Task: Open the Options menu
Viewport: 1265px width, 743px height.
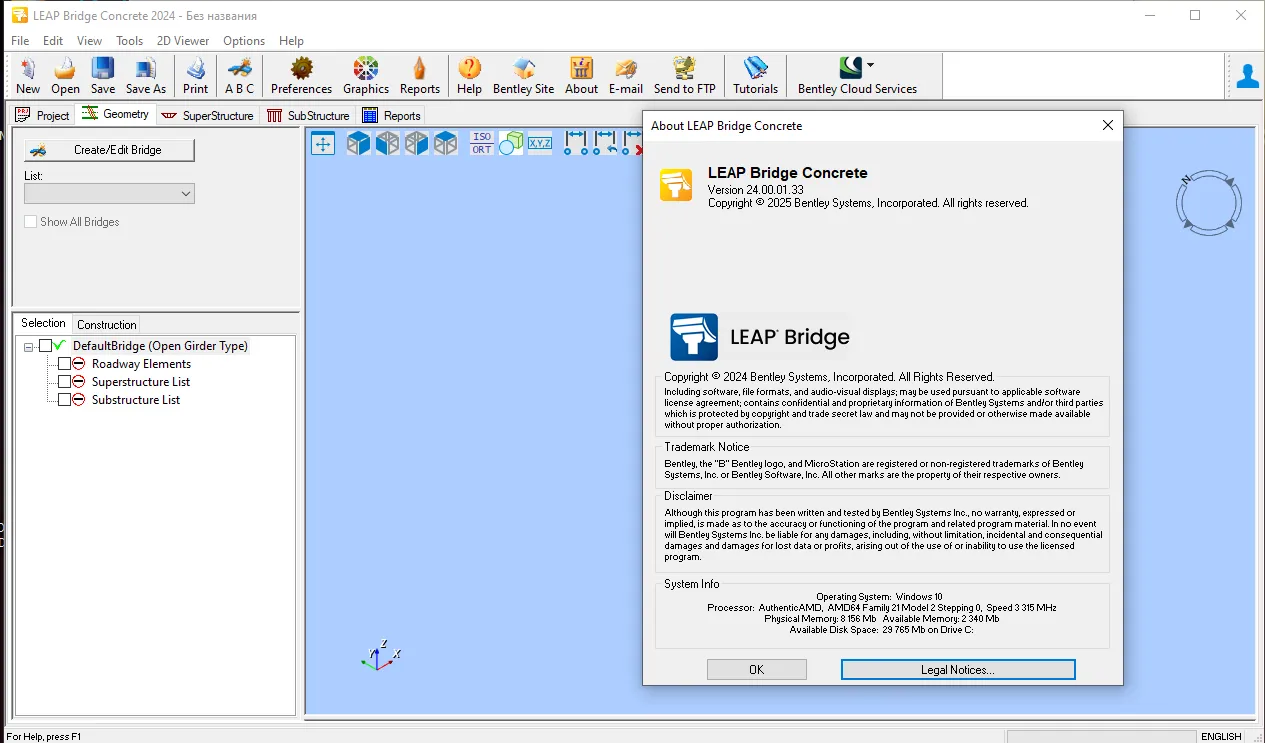Action: click(244, 41)
